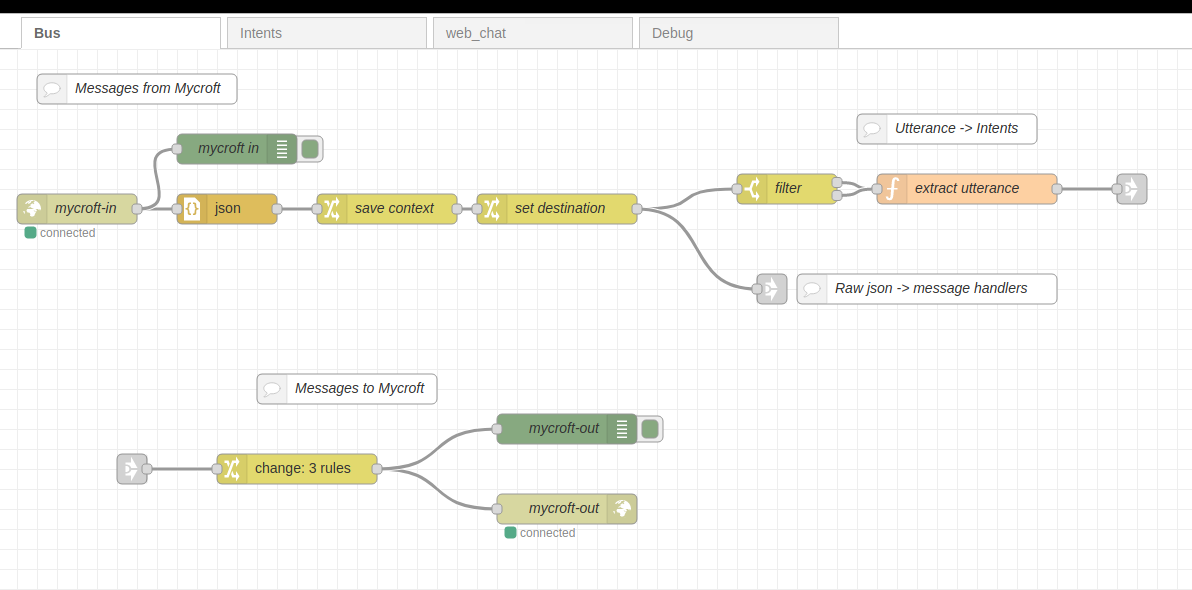Image resolution: width=1192 pixels, height=590 pixels.
Task: Open the Intents flow tab
Action: [x=327, y=33]
